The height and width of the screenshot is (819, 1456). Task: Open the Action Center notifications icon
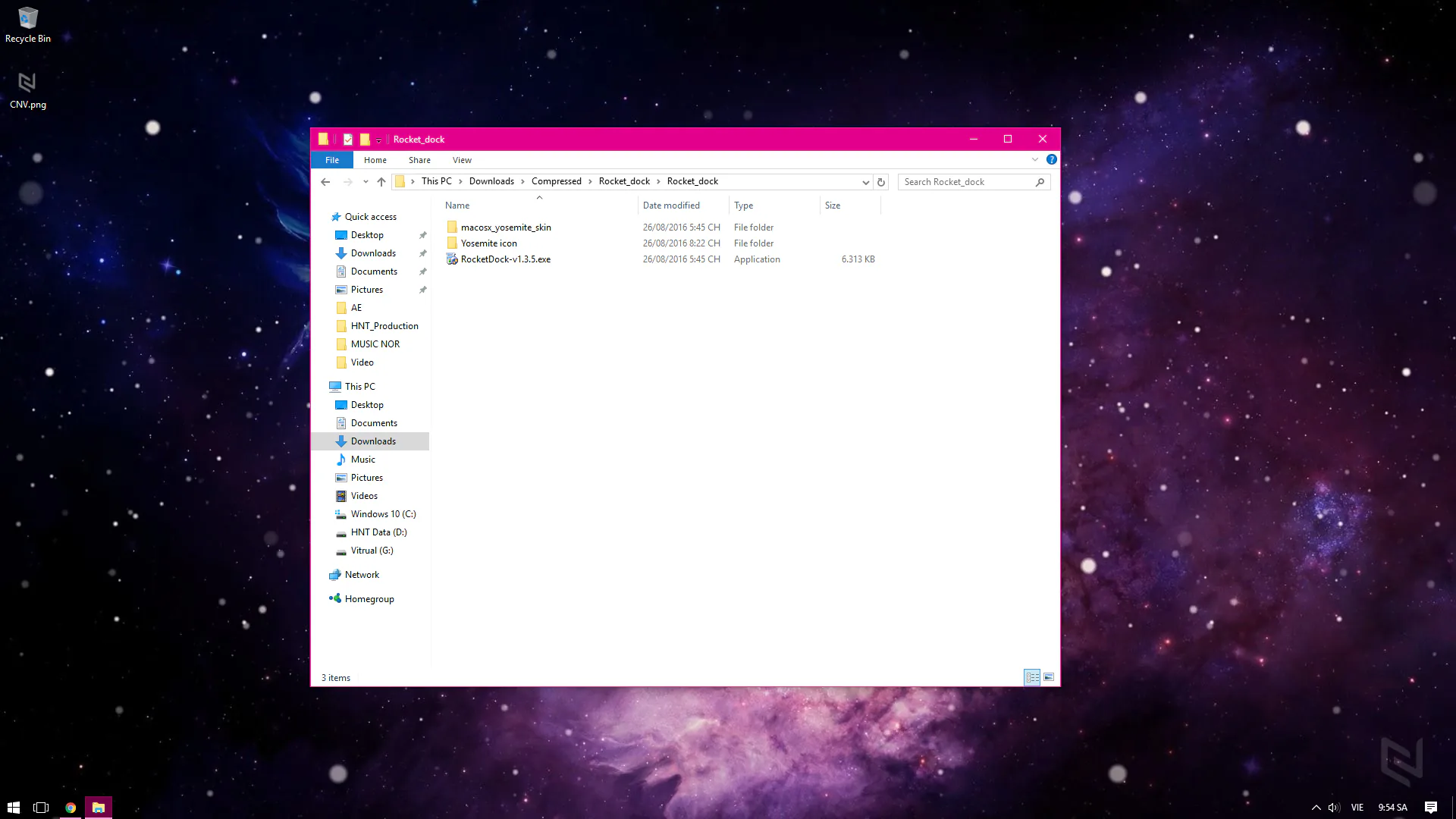(1431, 808)
